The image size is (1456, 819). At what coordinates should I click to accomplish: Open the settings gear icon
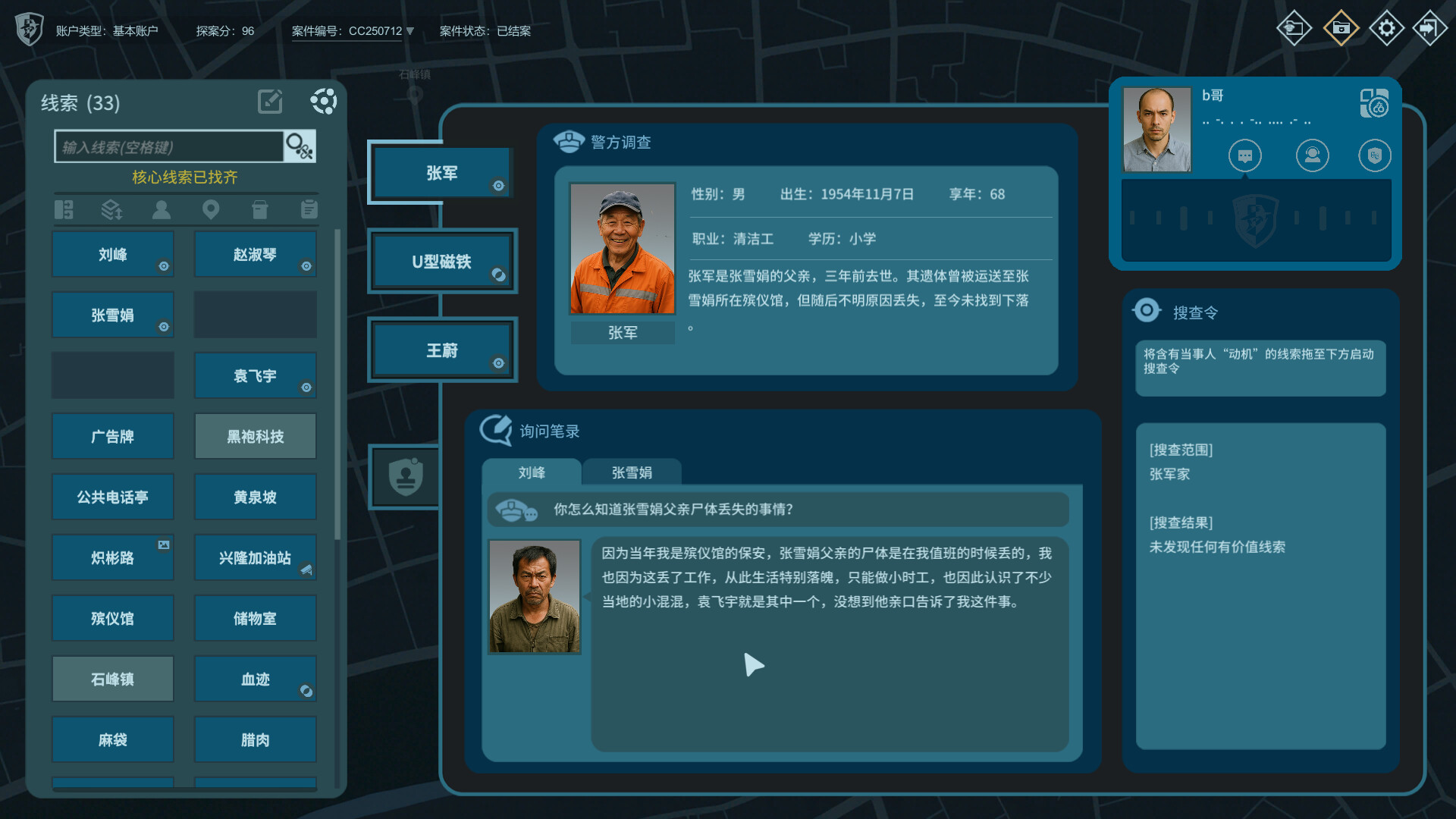(1387, 28)
